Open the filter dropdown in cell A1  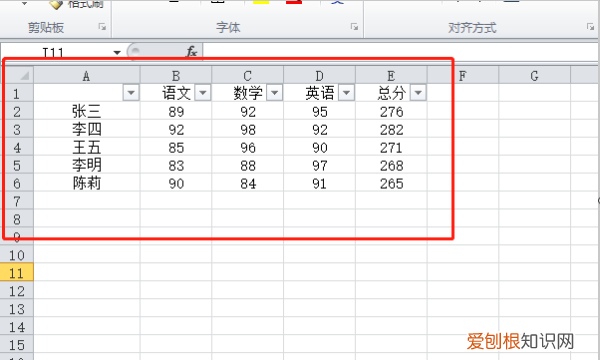point(131,93)
